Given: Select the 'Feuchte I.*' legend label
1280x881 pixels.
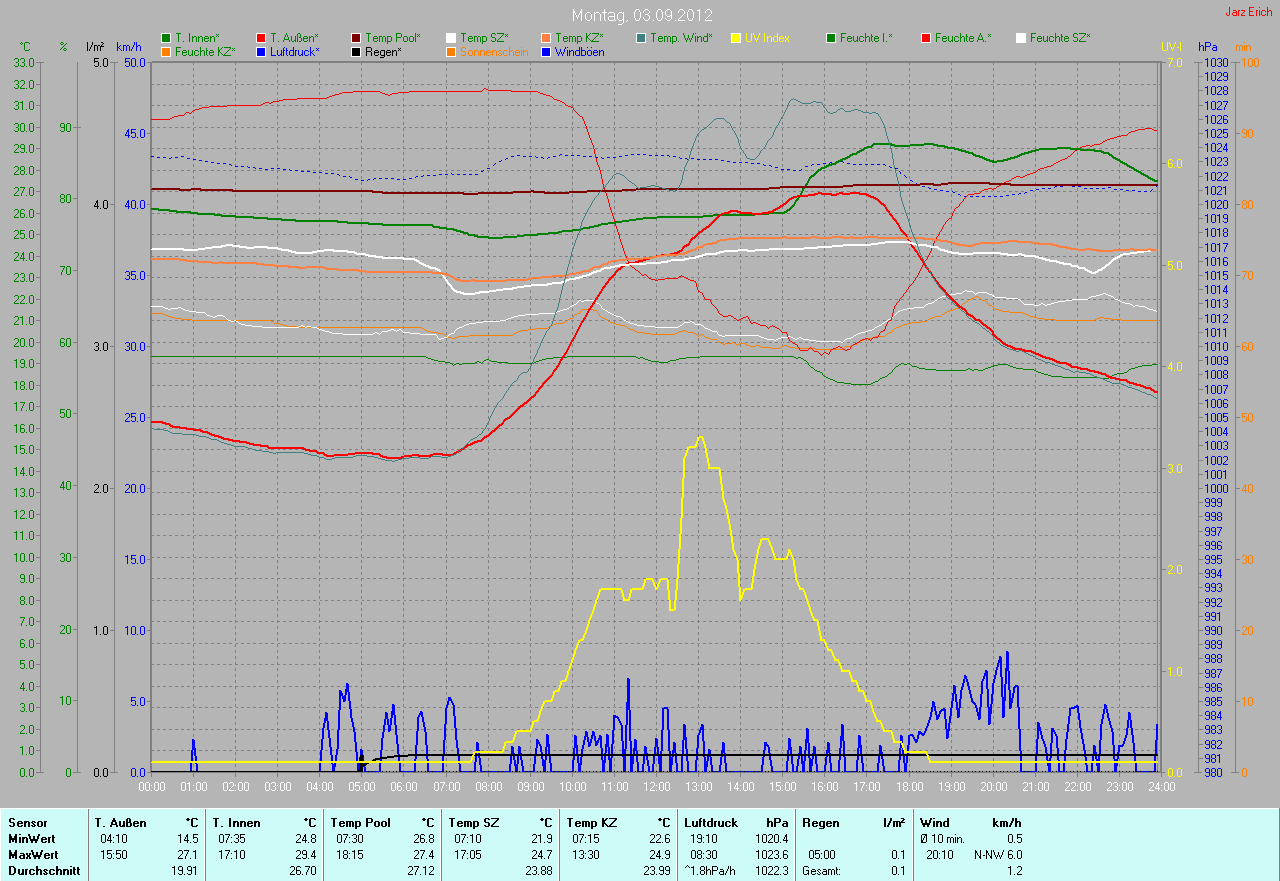Looking at the screenshot, I should coord(866,38).
